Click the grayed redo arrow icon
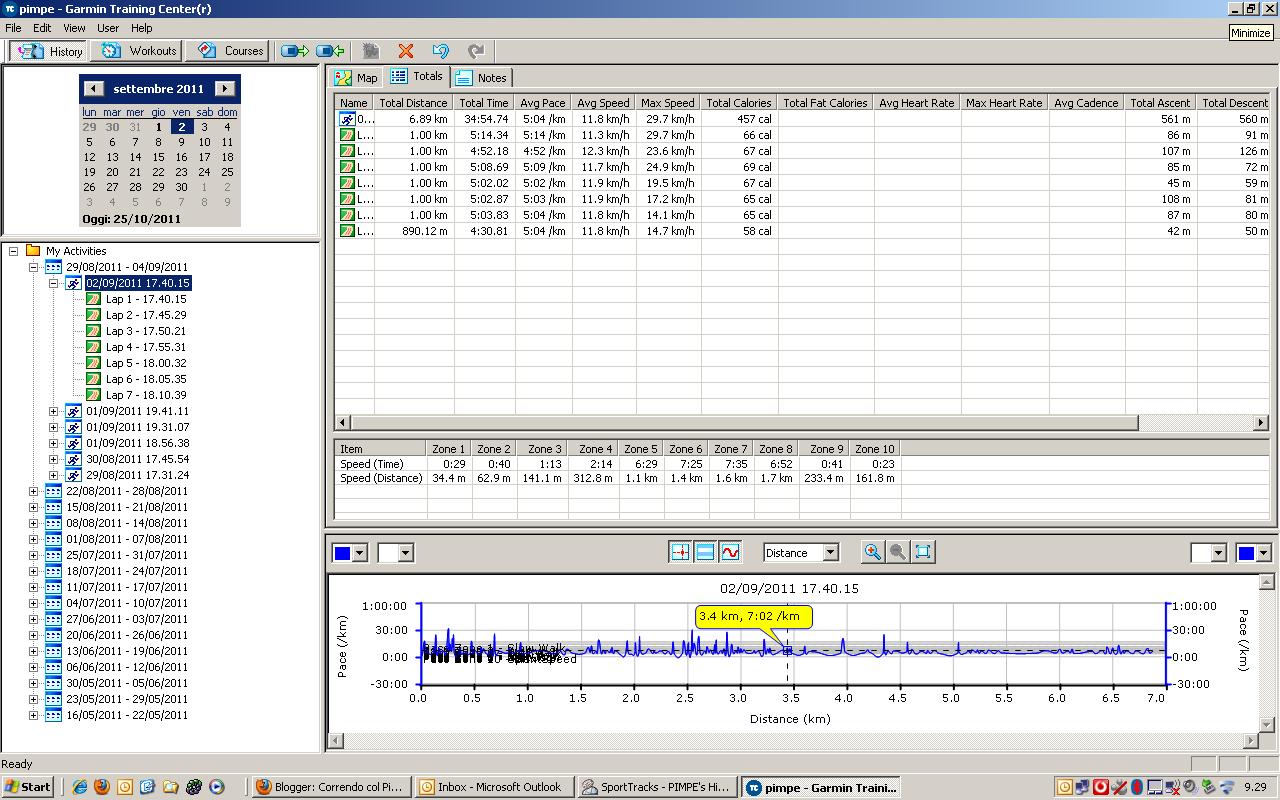Viewport: 1280px width, 800px height. 476,50
